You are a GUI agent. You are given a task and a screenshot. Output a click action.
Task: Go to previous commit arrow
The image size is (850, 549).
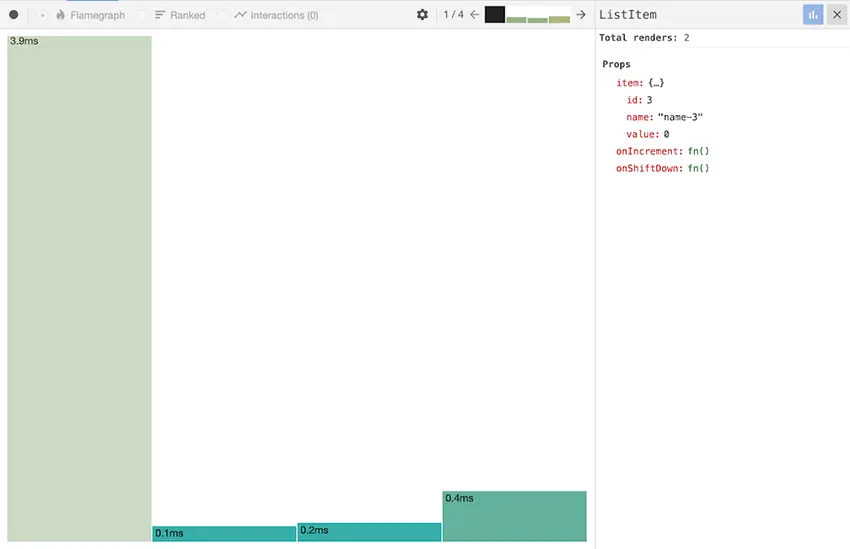coord(474,15)
